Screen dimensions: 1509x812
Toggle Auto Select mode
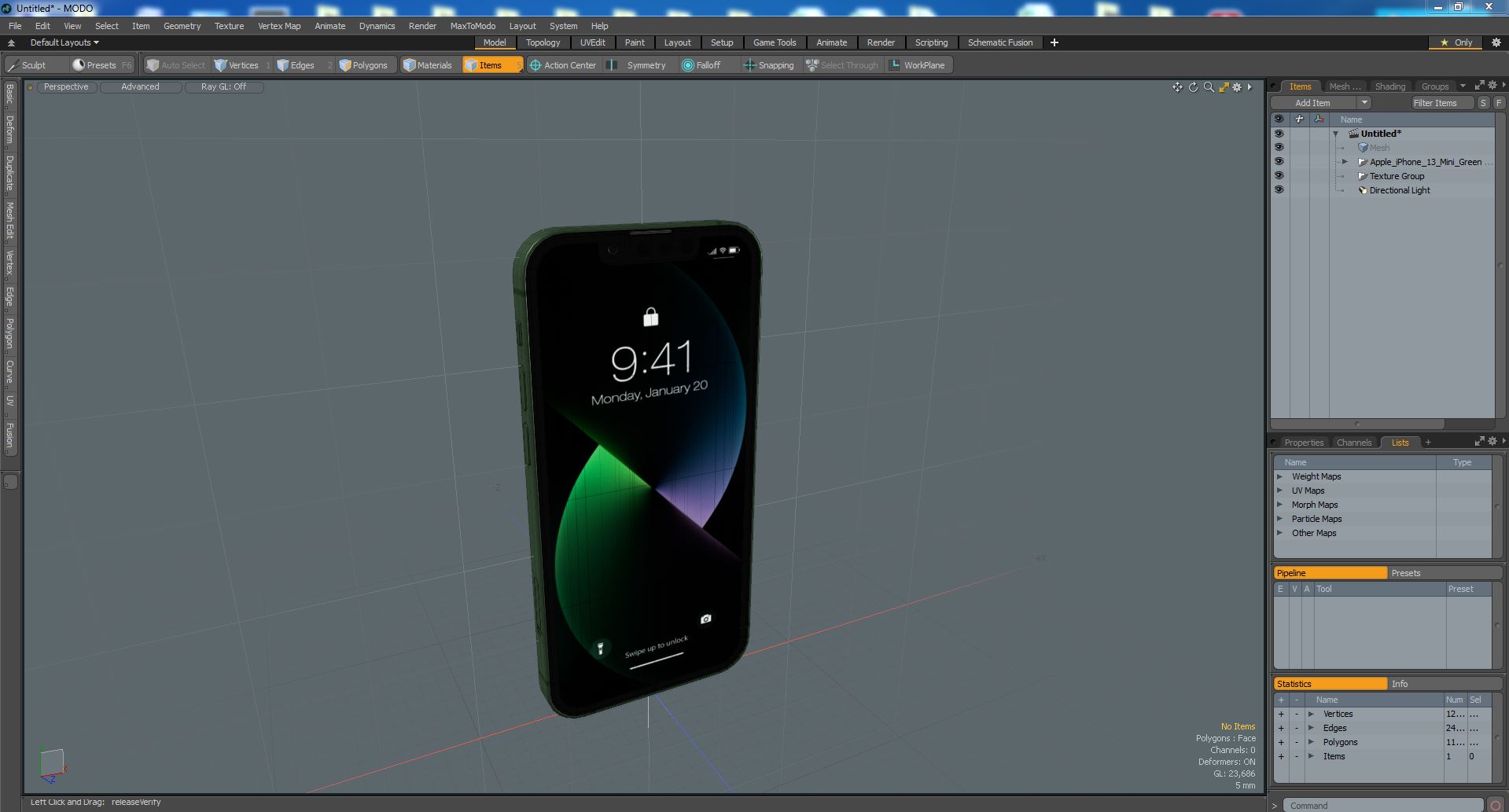176,65
